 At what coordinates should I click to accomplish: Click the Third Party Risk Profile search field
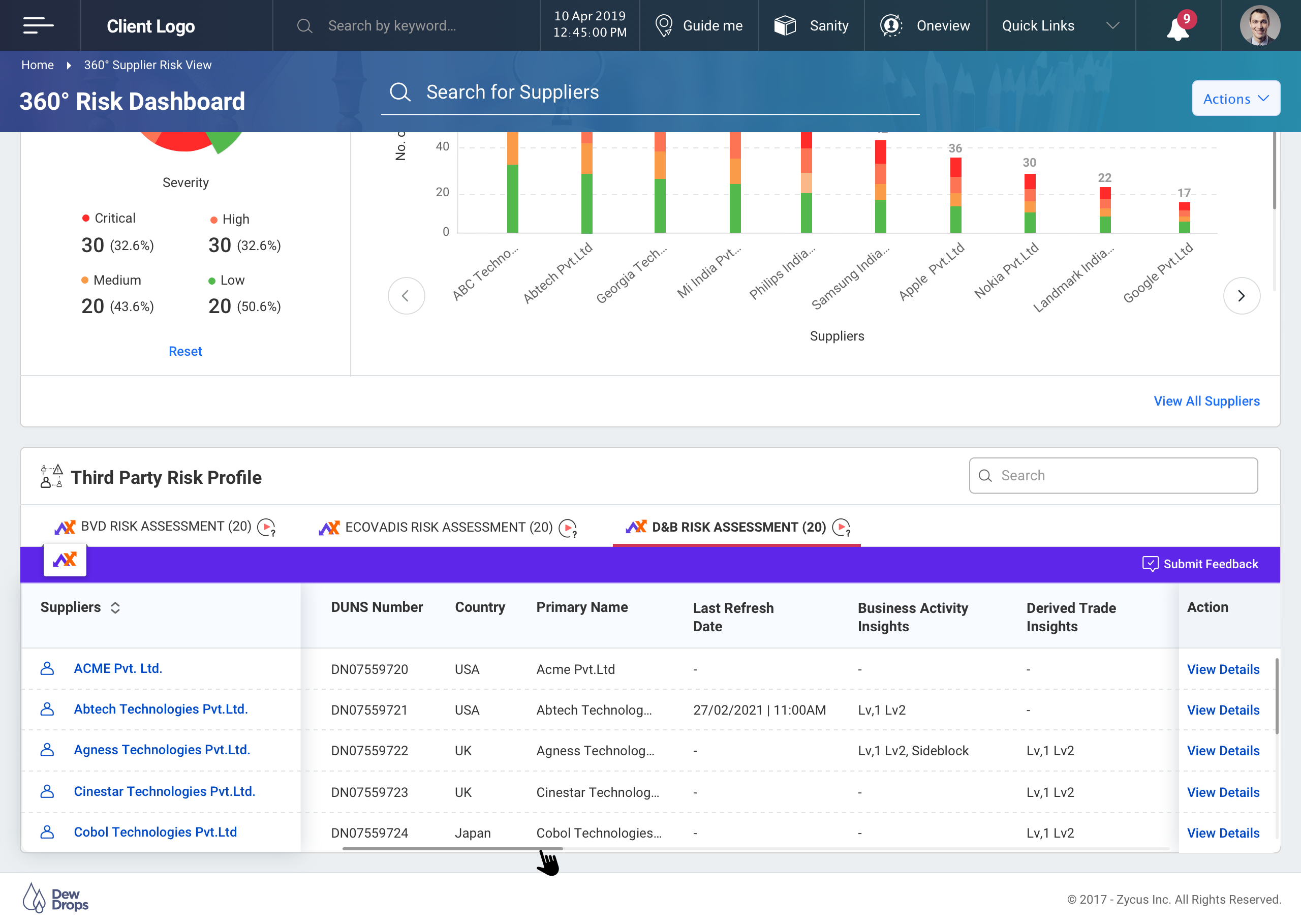click(x=1113, y=476)
